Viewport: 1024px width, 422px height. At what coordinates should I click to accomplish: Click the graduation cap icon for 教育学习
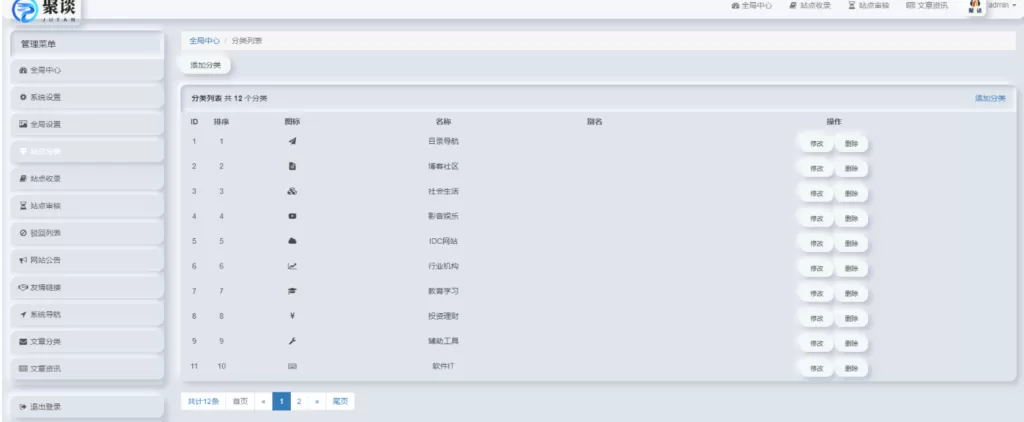[x=292, y=291]
